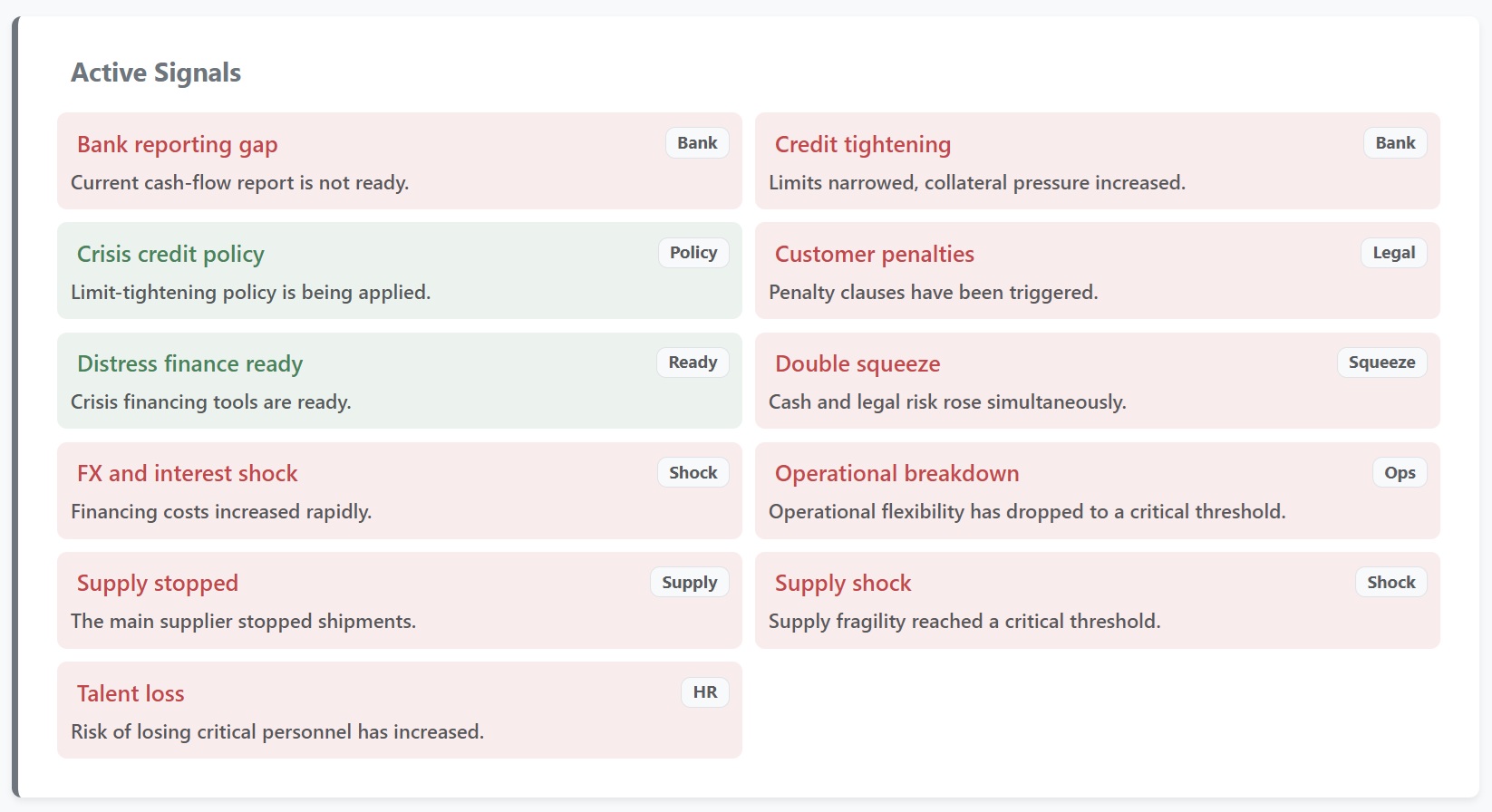Click the HR tag on Talent loss

tap(704, 692)
